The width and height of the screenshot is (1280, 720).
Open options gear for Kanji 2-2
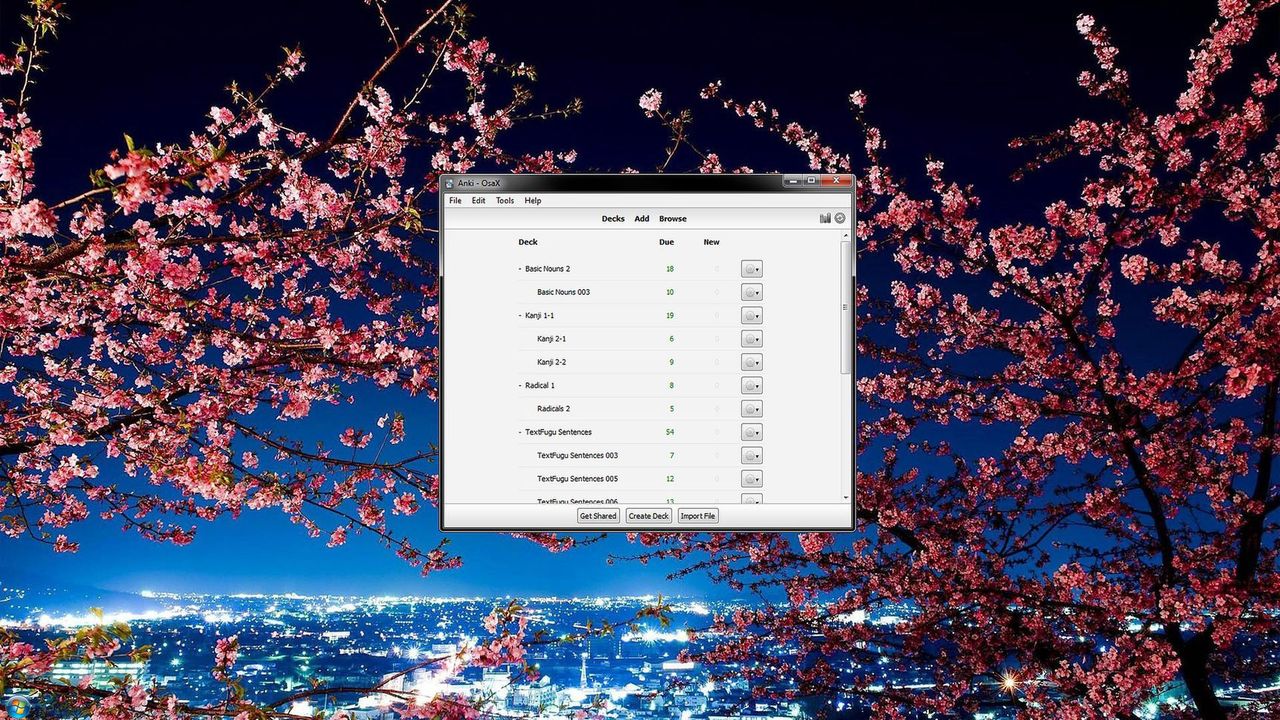pyautogui.click(x=752, y=362)
